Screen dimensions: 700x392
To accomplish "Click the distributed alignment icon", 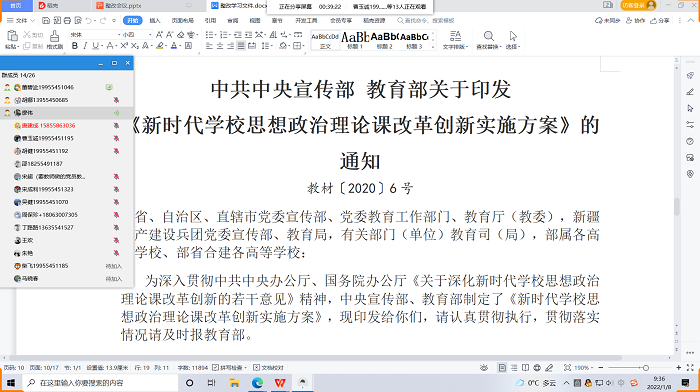I will (x=252, y=46).
